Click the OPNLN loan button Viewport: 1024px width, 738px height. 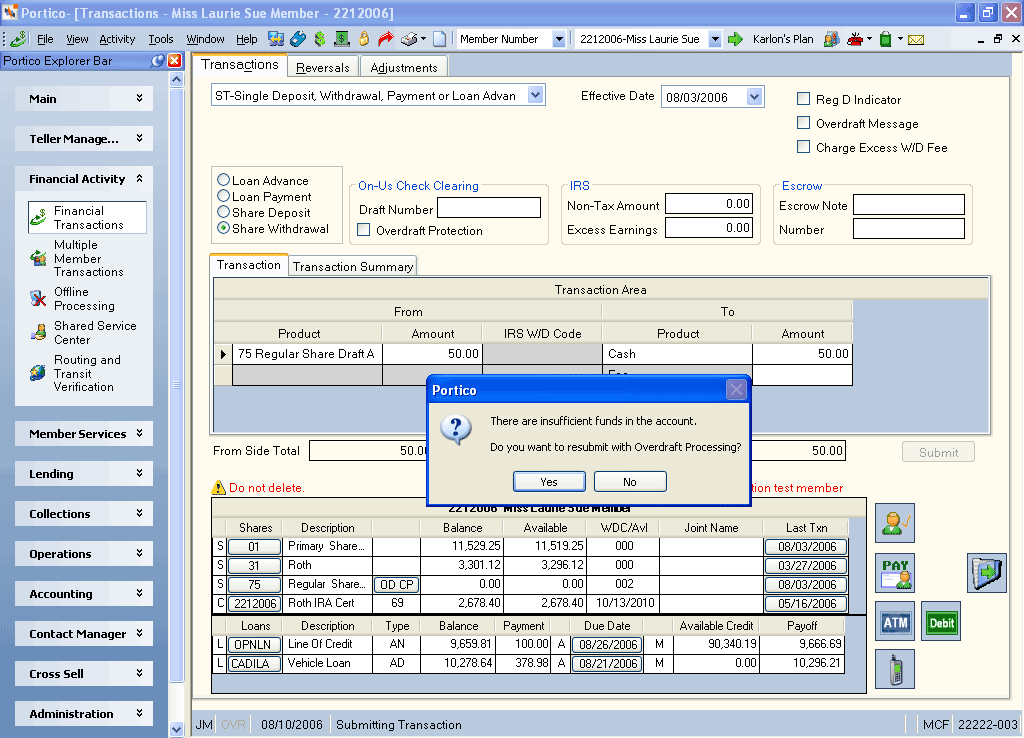254,645
